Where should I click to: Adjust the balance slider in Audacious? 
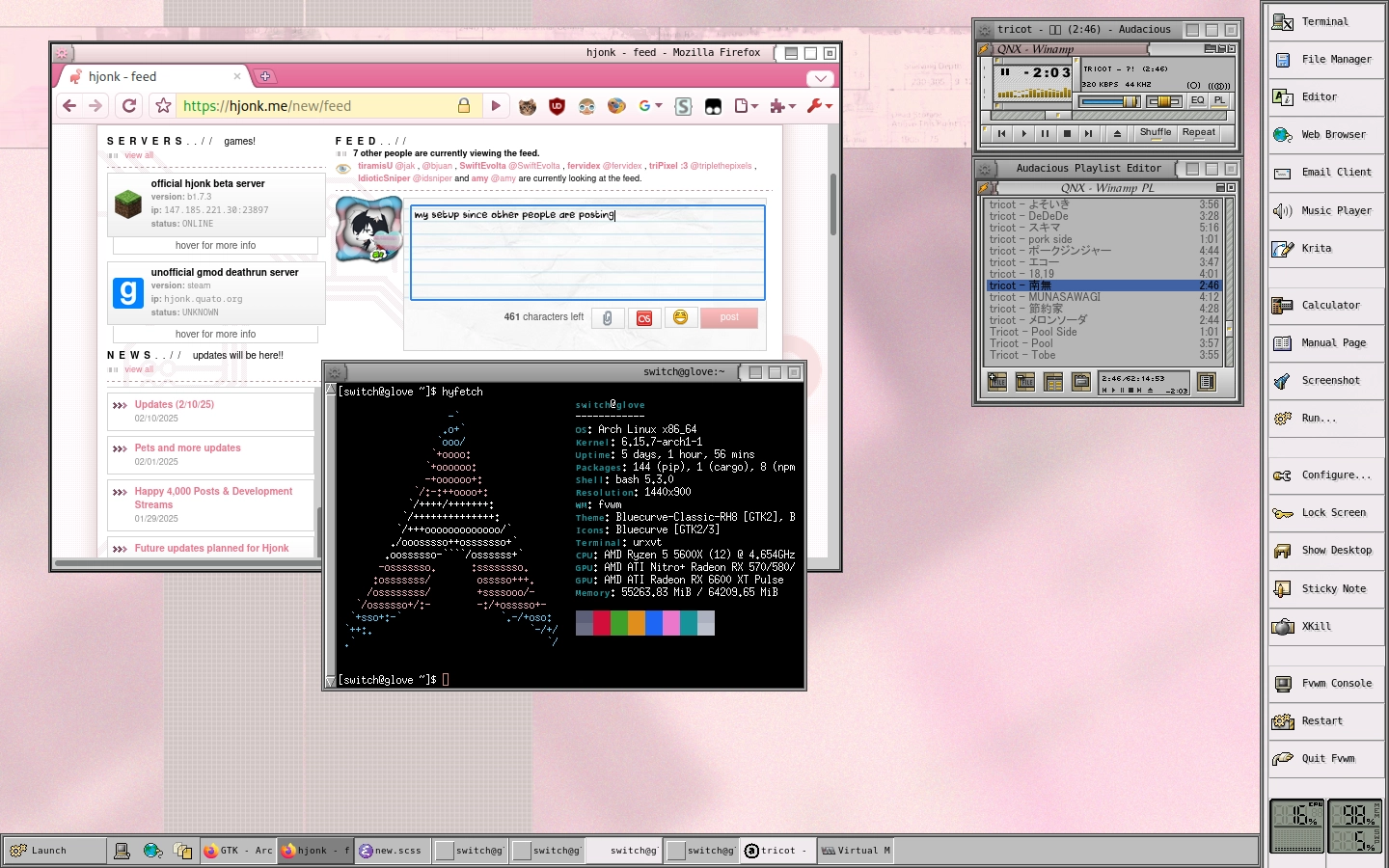(1164, 101)
